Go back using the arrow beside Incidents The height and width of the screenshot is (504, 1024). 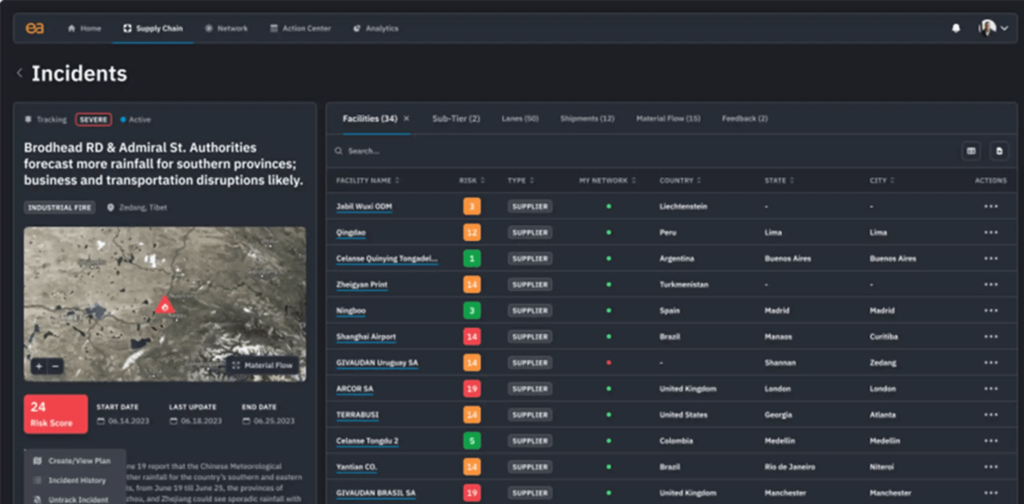pos(20,73)
